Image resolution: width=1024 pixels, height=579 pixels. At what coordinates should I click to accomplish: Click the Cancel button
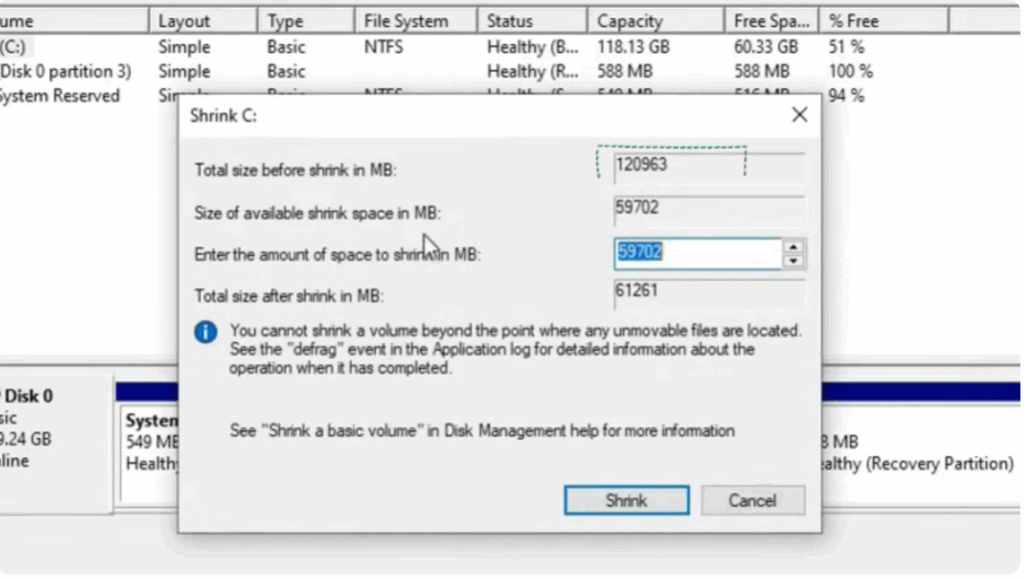point(753,500)
